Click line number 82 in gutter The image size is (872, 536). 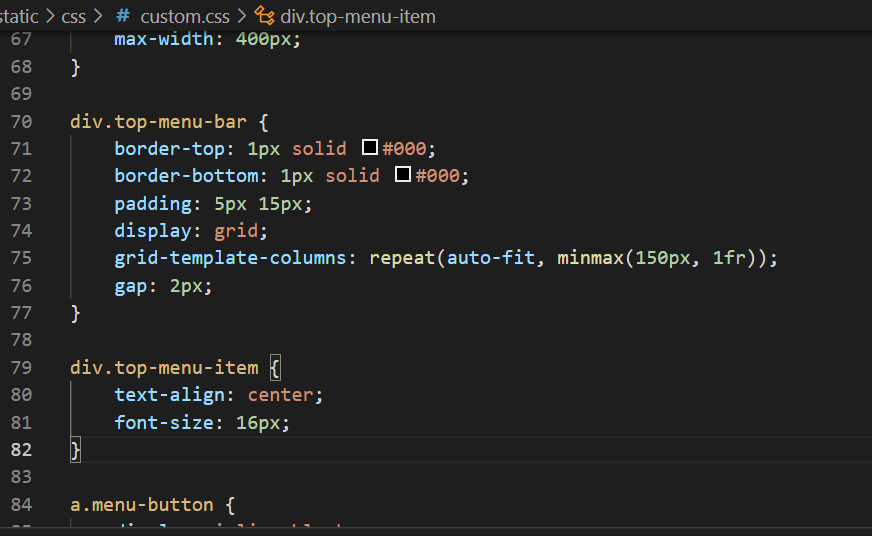21,449
